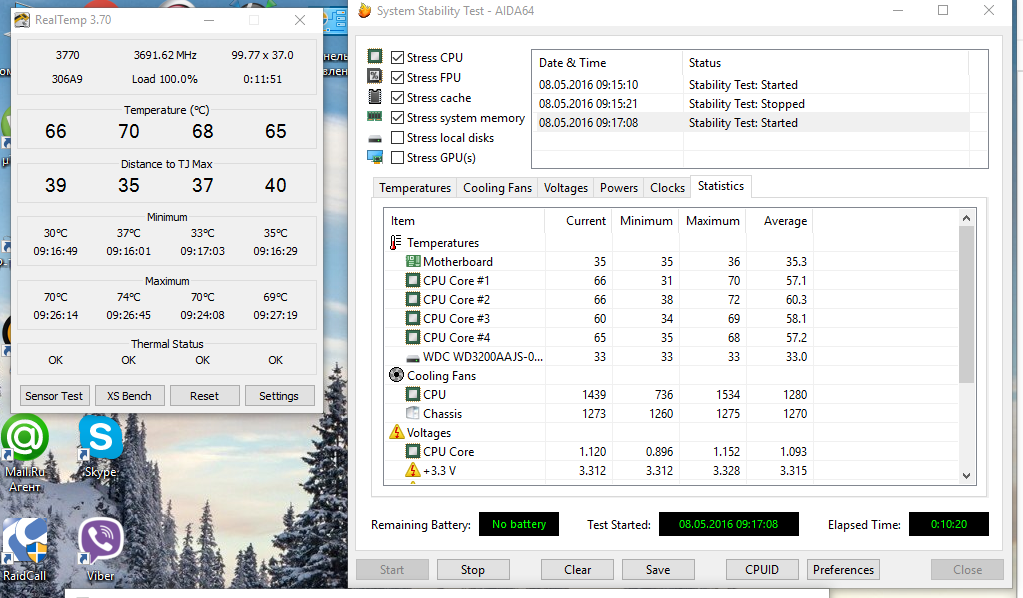The image size is (1023, 598).
Task: Click the +3.3 V voltage icon
Action: 413,470
